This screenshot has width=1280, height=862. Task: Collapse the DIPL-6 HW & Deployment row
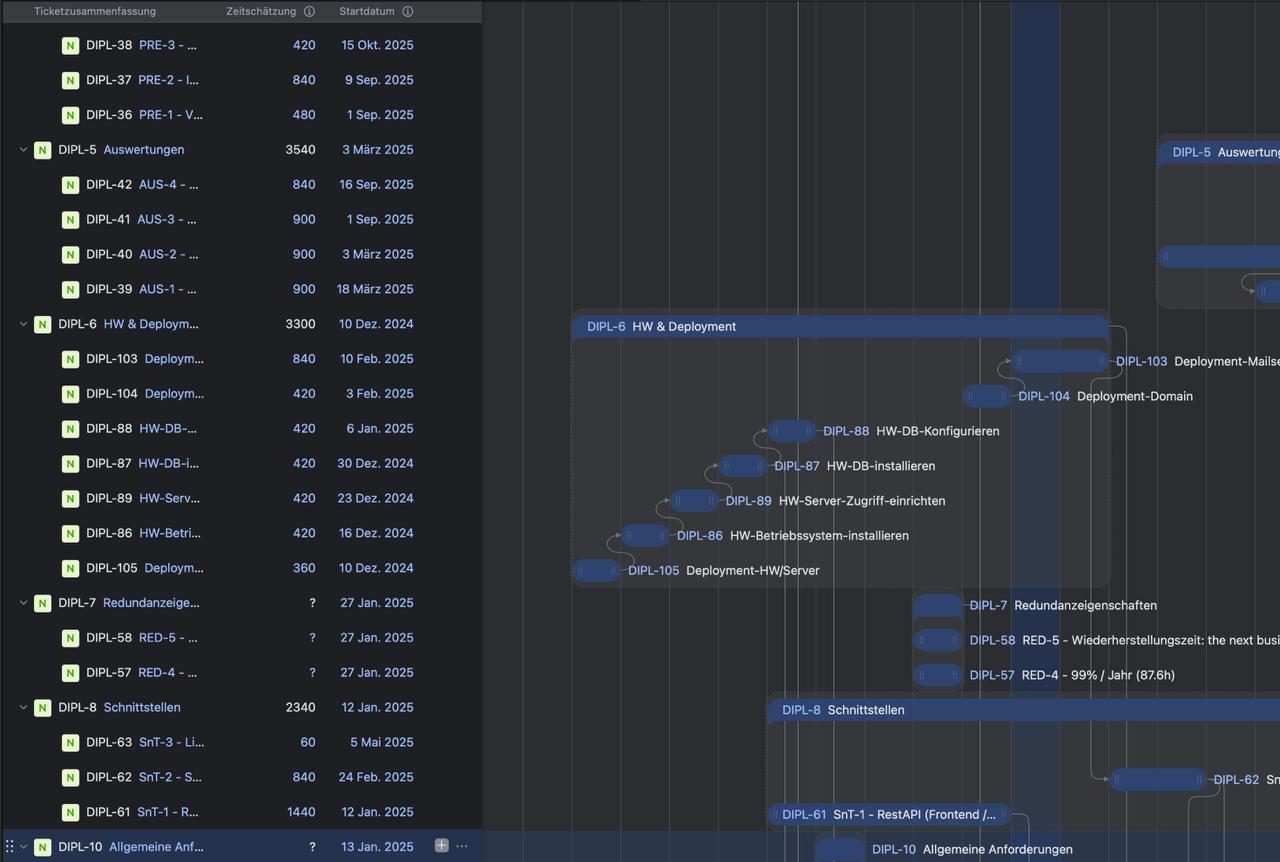(x=23, y=324)
